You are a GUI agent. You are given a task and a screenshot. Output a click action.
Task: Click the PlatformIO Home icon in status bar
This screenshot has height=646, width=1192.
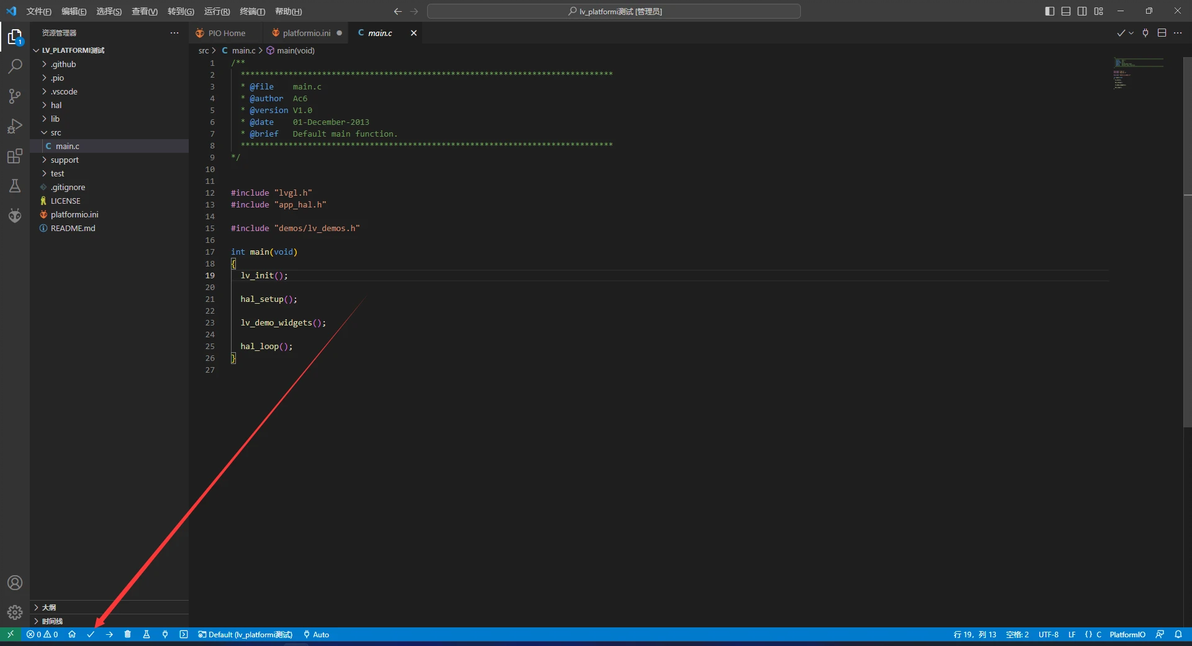pos(71,635)
